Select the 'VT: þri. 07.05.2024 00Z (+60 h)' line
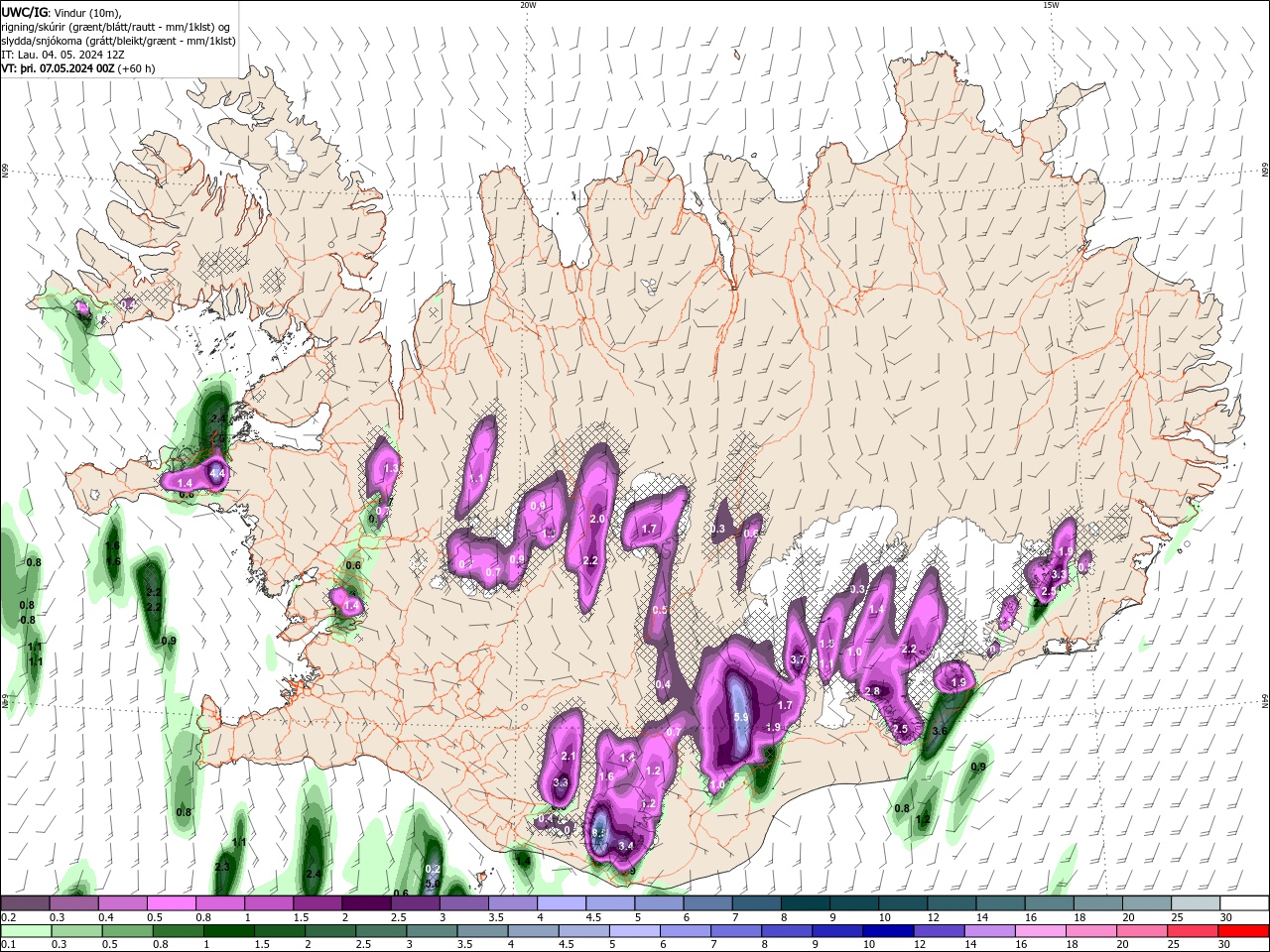The image size is (1270, 952). tap(77, 68)
